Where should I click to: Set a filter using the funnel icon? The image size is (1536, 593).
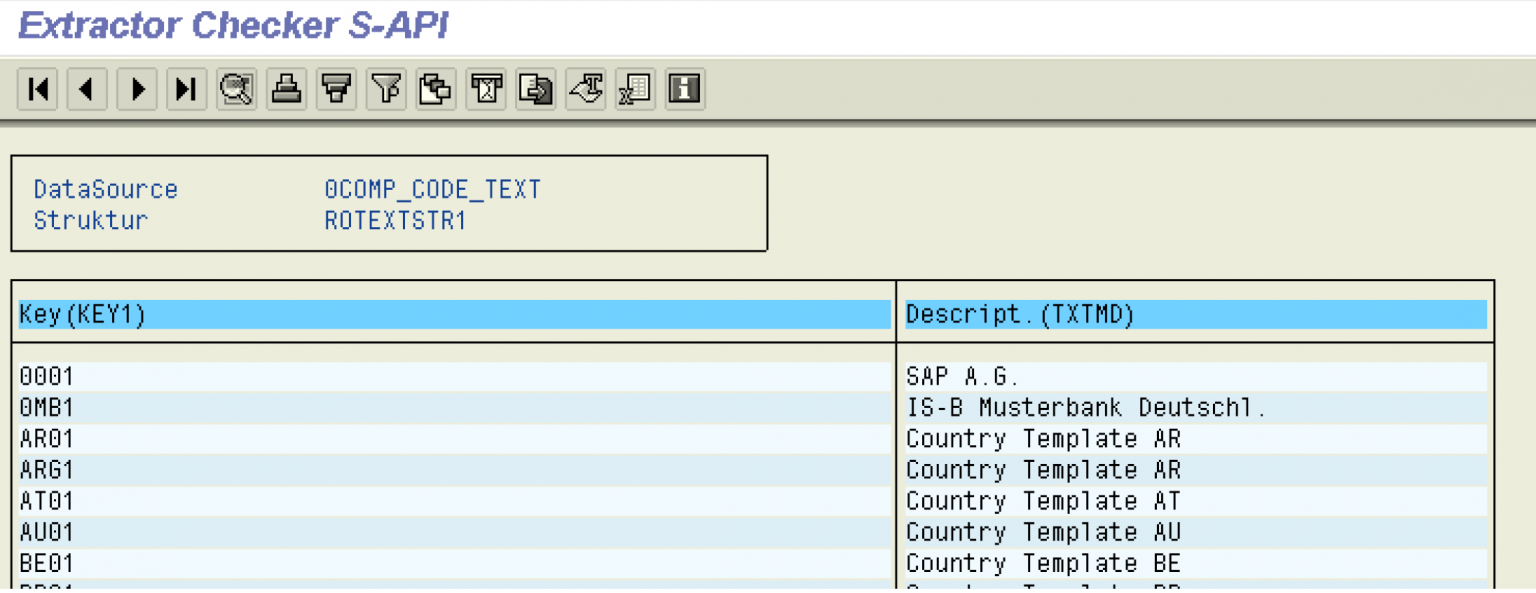[x=386, y=88]
